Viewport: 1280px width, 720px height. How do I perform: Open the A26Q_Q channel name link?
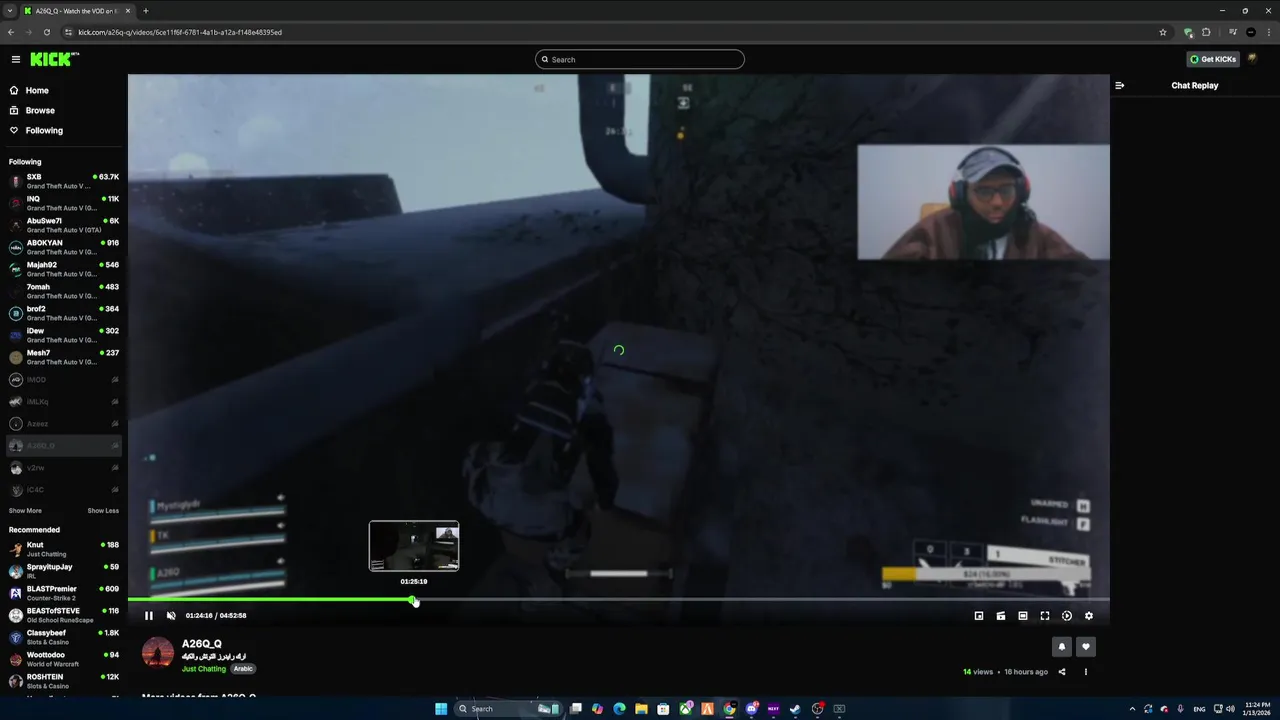click(202, 644)
